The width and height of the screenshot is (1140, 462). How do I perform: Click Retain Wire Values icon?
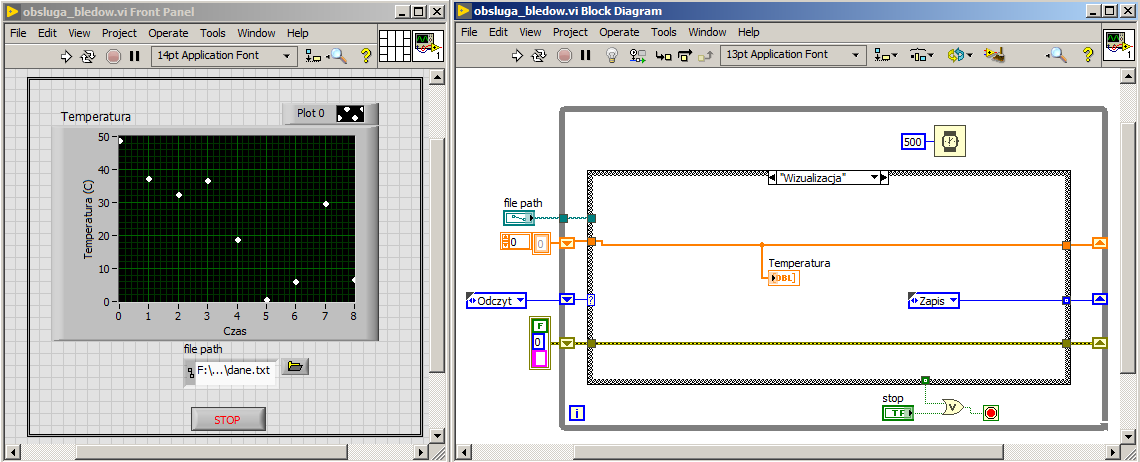click(637, 55)
